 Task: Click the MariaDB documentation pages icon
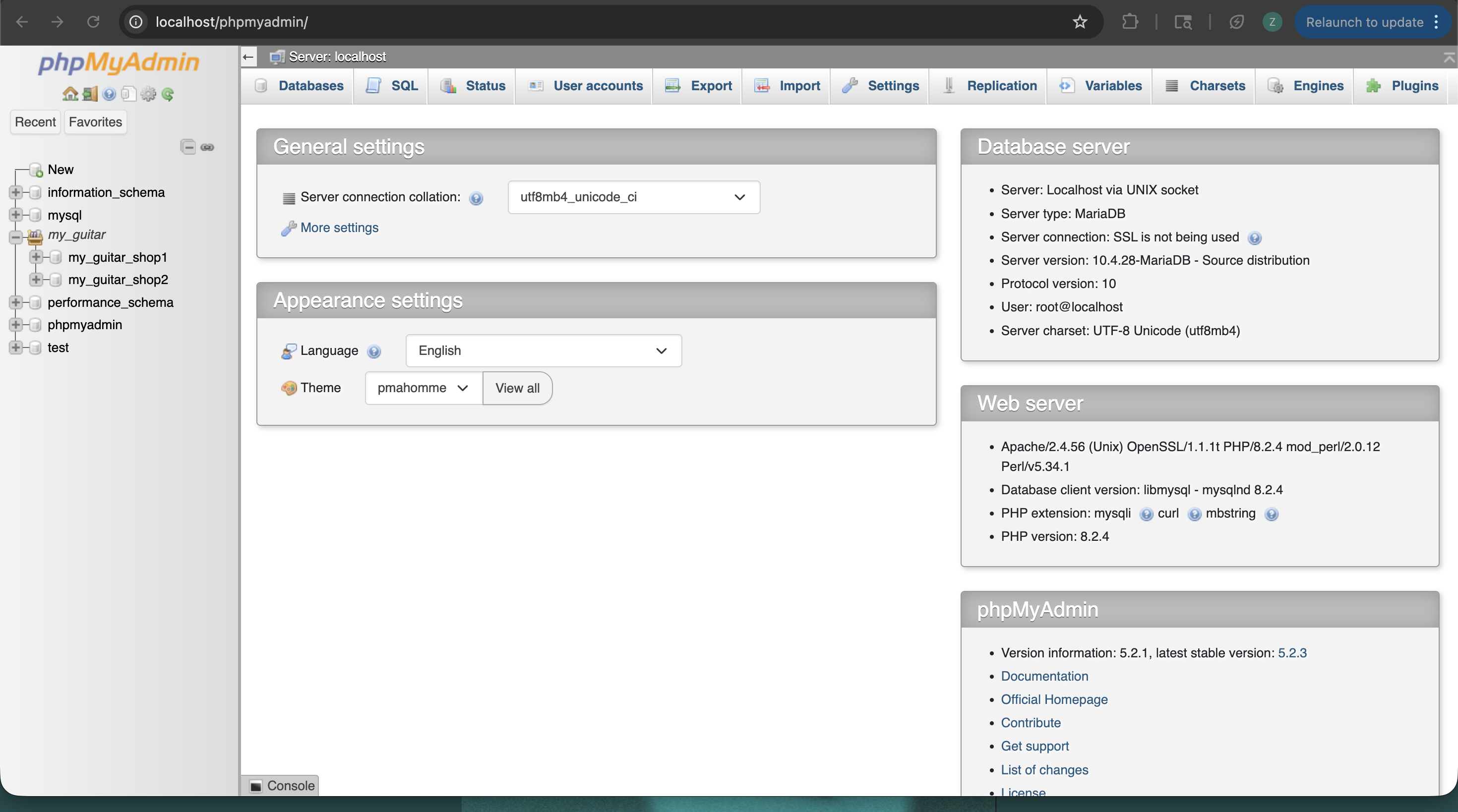[129, 94]
